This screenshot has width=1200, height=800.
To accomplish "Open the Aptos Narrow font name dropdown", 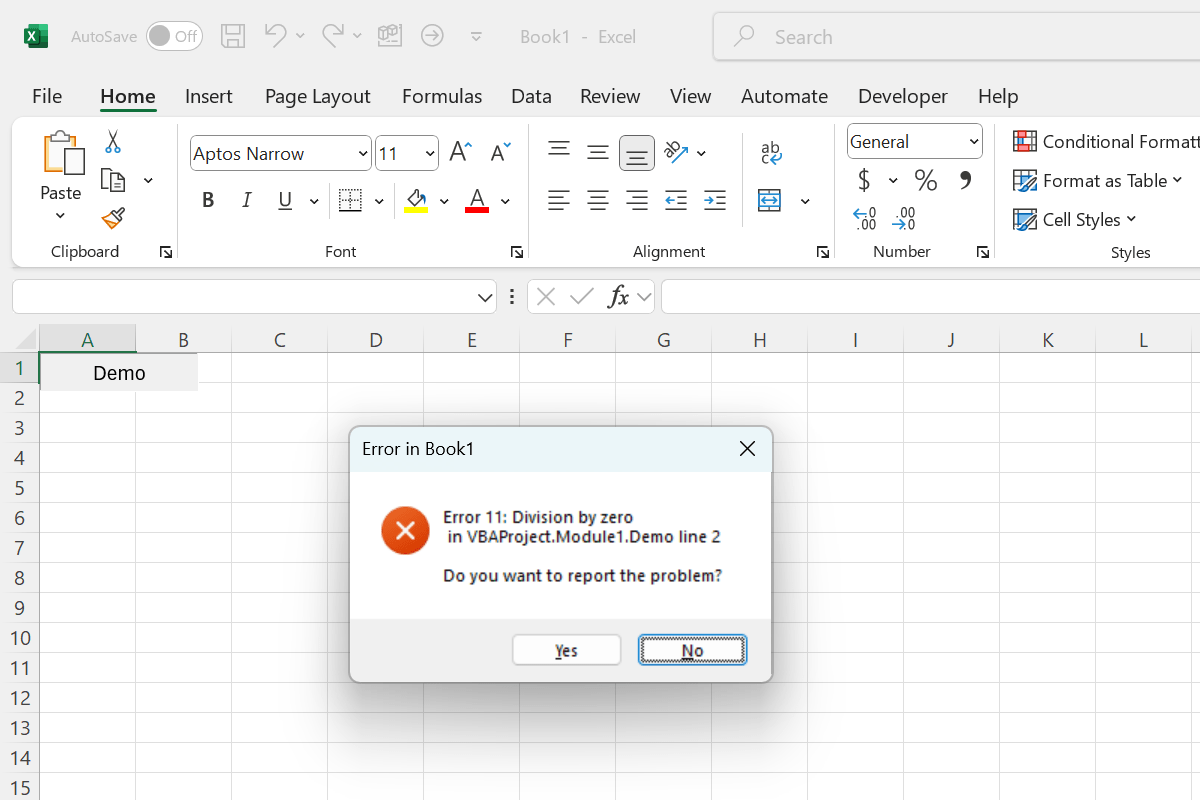I will point(363,154).
